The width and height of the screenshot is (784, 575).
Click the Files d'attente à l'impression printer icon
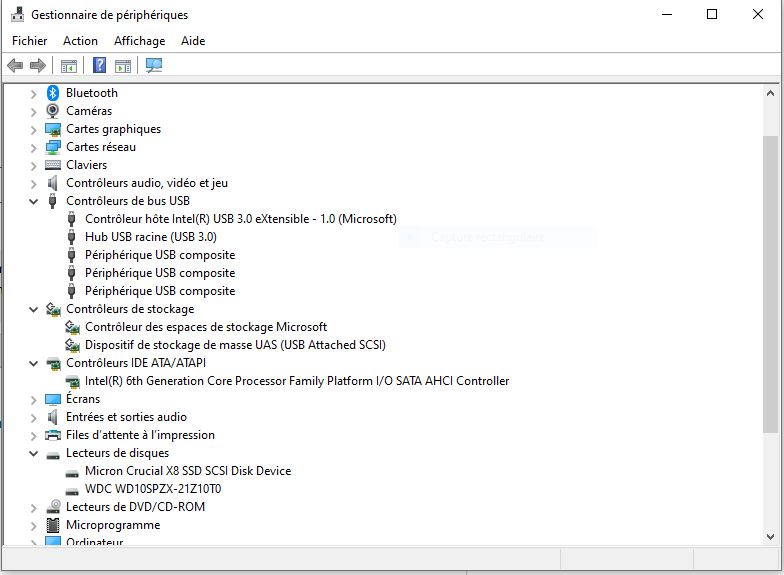point(52,435)
